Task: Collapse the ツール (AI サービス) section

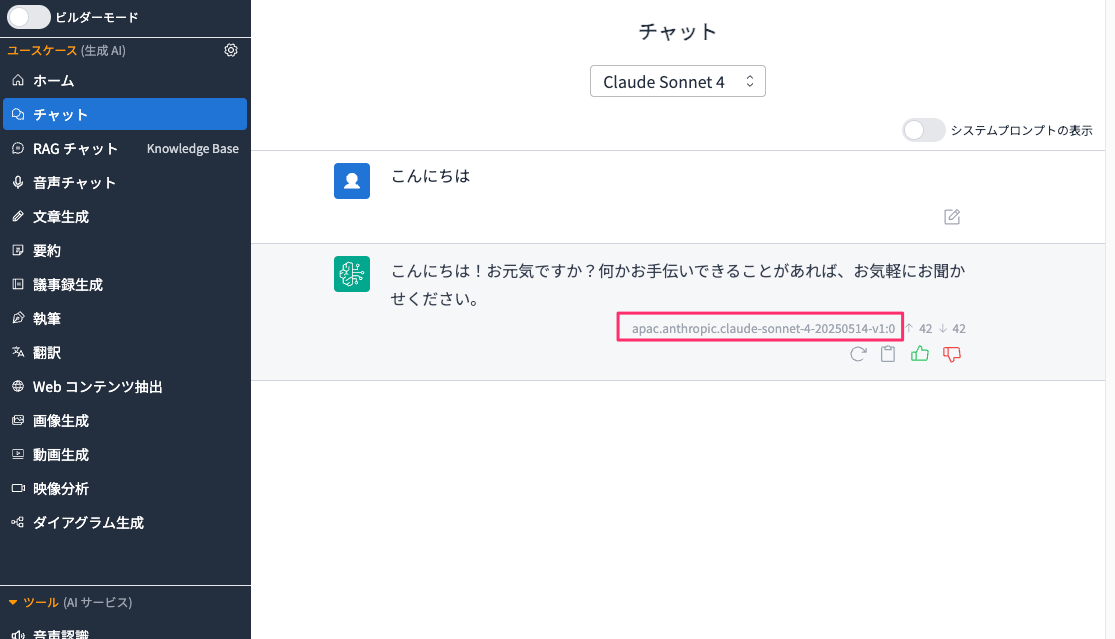Action: tap(39, 602)
